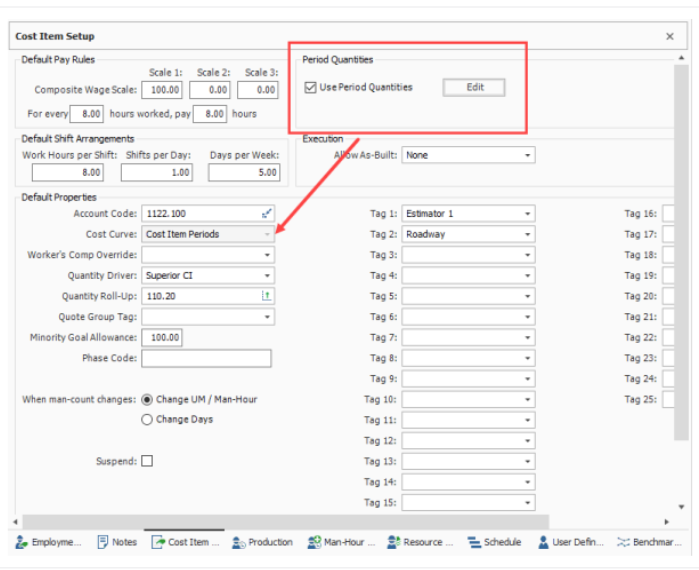The width and height of the screenshot is (699, 570).
Task: Switch to the Employment tab
Action: (x=48, y=542)
